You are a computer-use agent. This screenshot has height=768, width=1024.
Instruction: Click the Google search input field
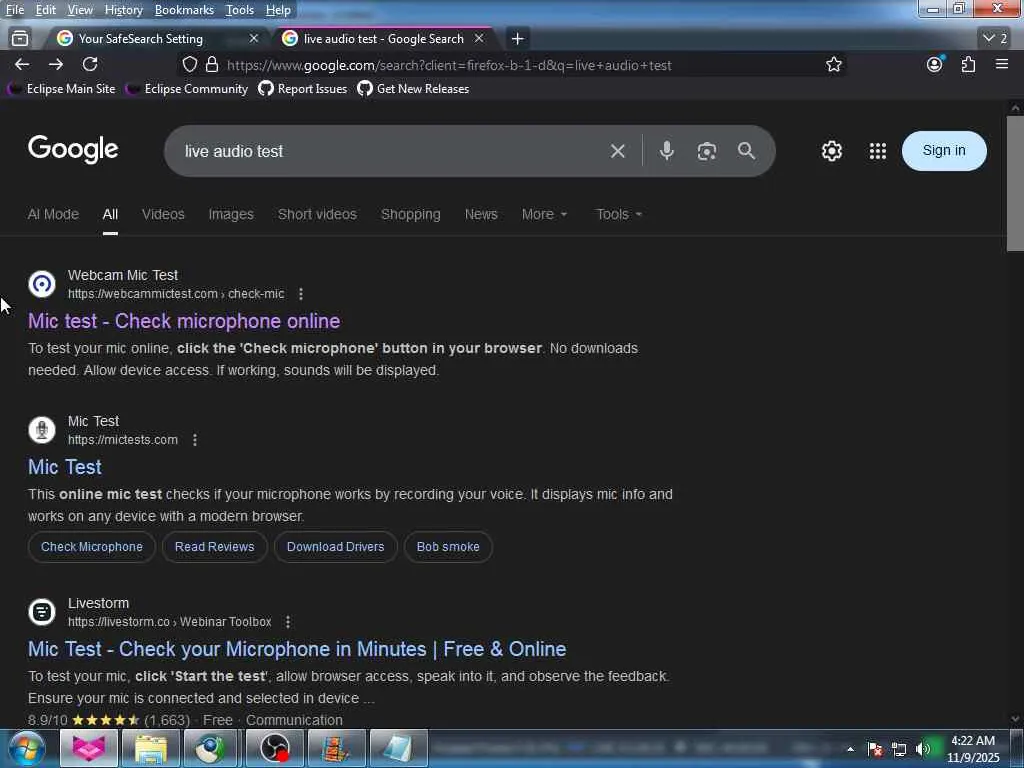pyautogui.click(x=392, y=152)
